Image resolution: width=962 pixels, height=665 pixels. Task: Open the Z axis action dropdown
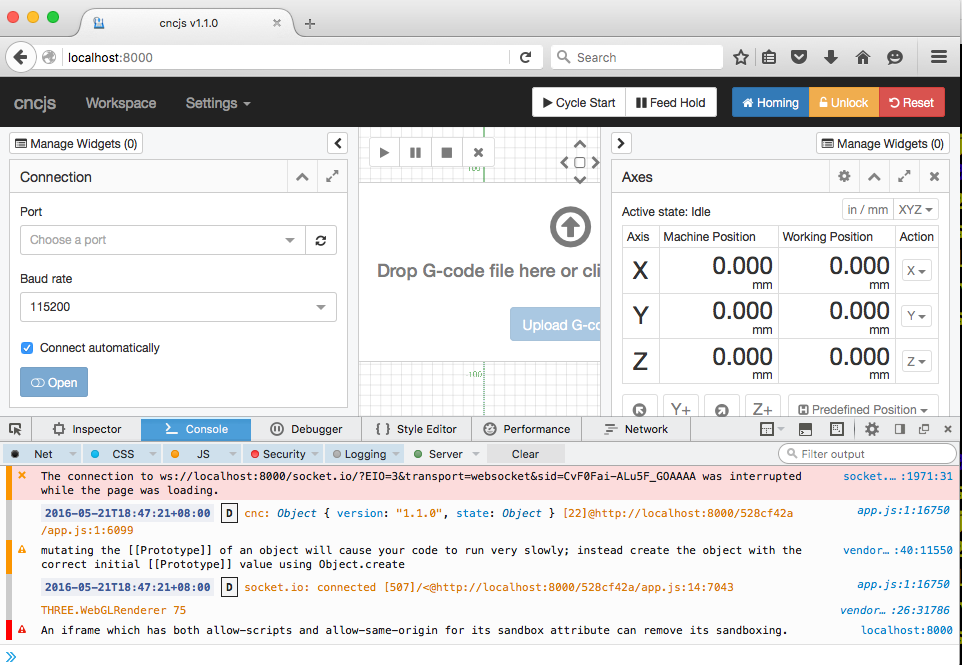pyautogui.click(x=916, y=361)
